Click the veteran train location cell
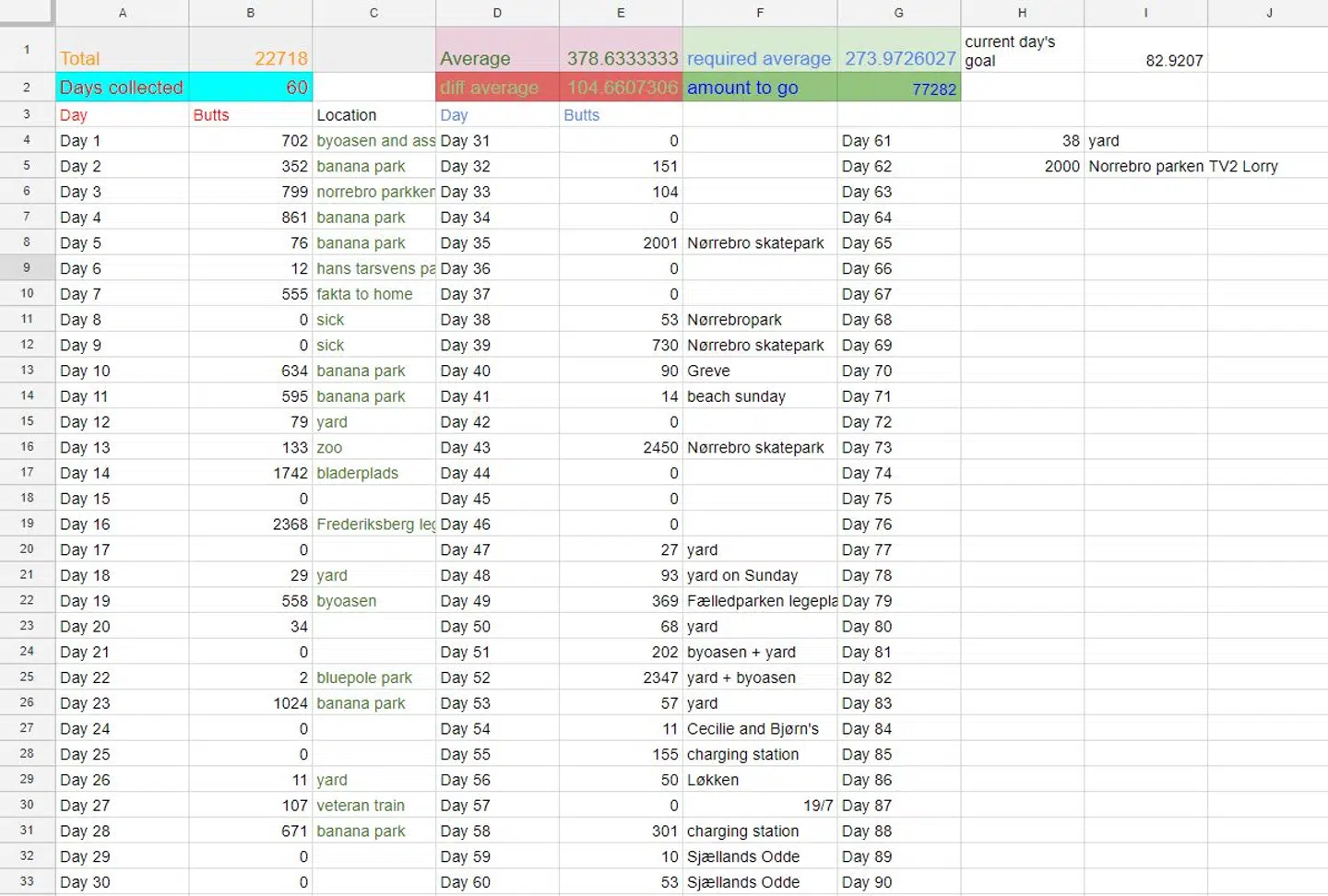This screenshot has width=1328, height=896. click(373, 805)
